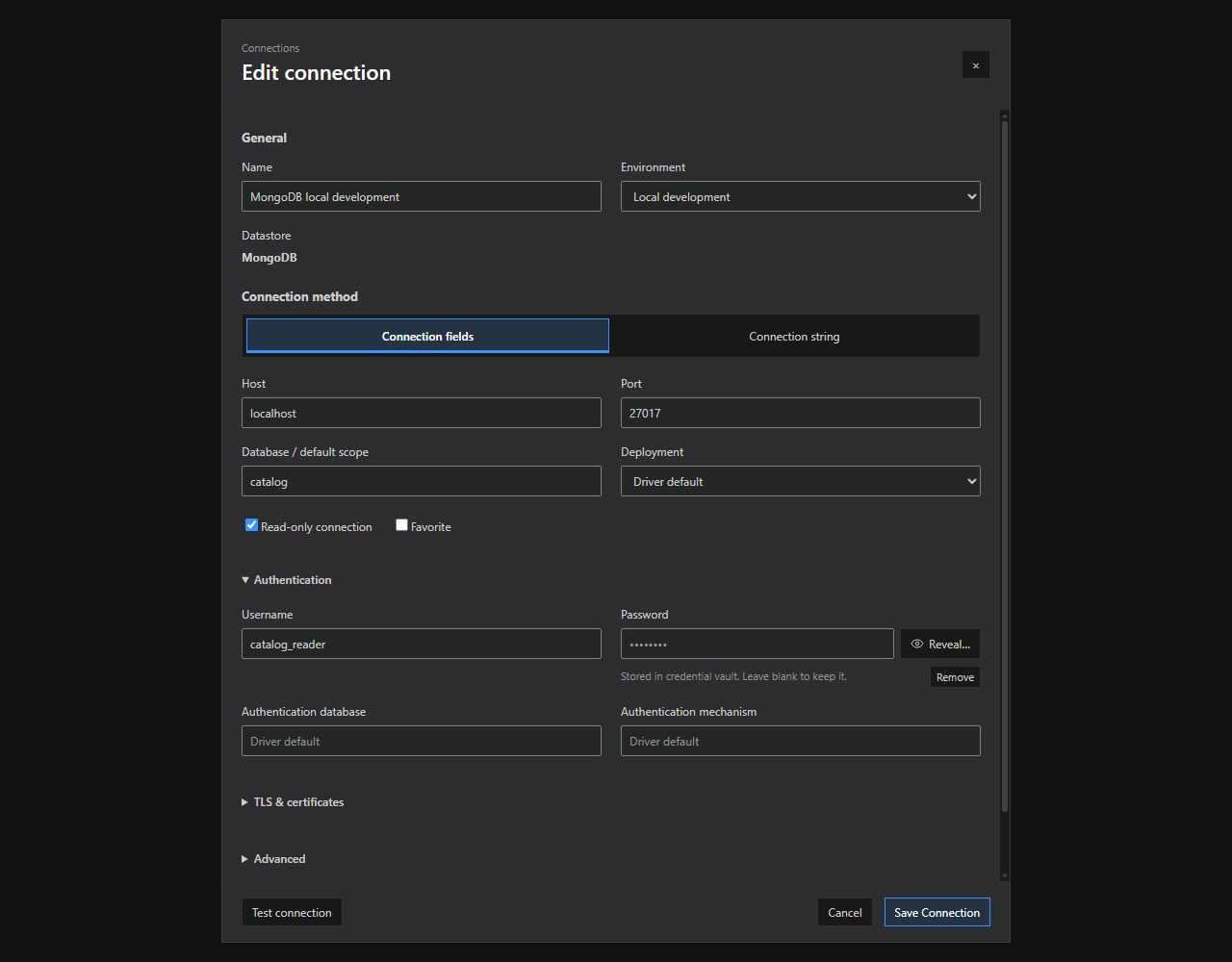Viewport: 1232px width, 962px height.
Task: Click the scrollbar down arrow
Action: coord(1005,875)
